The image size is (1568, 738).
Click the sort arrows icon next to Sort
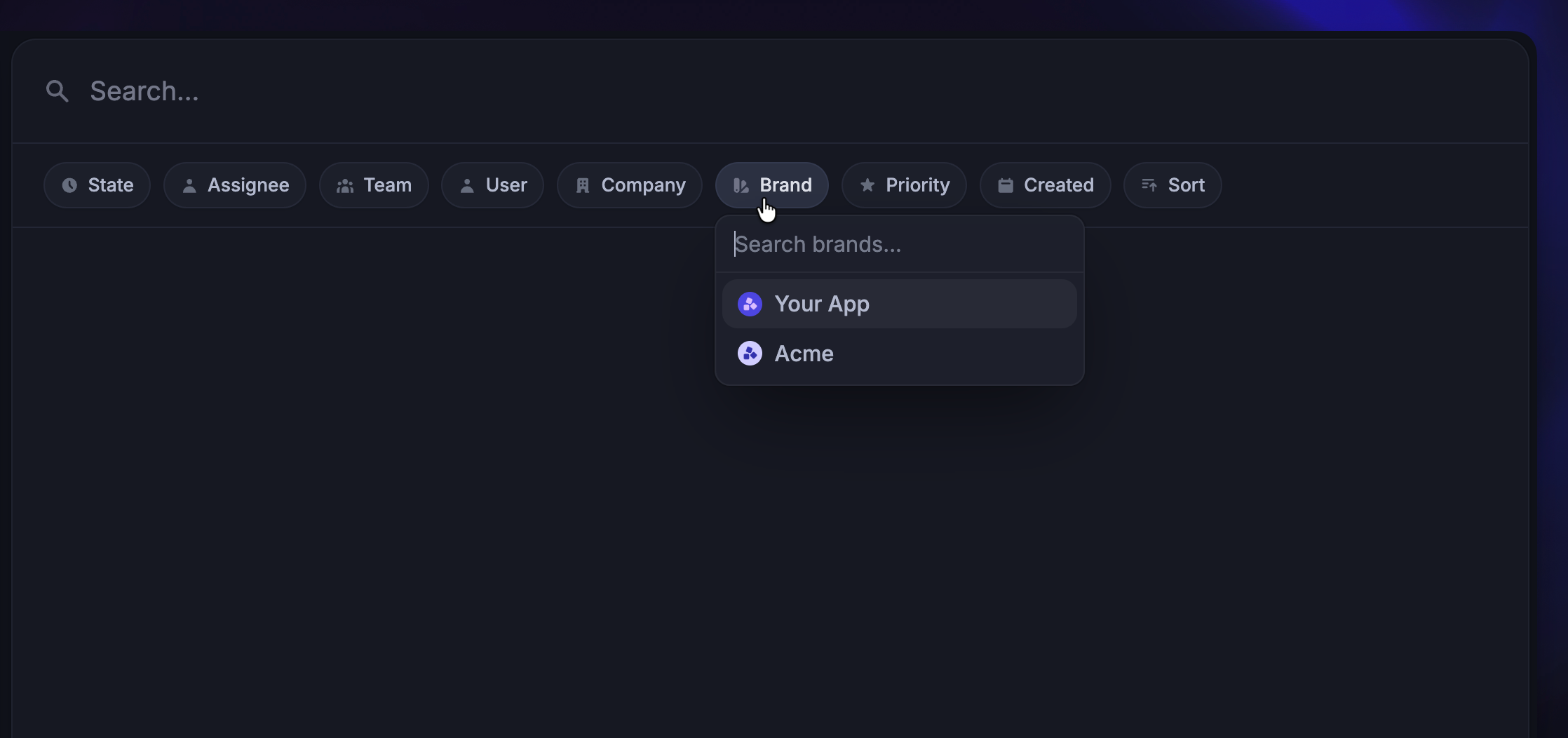(x=1149, y=184)
